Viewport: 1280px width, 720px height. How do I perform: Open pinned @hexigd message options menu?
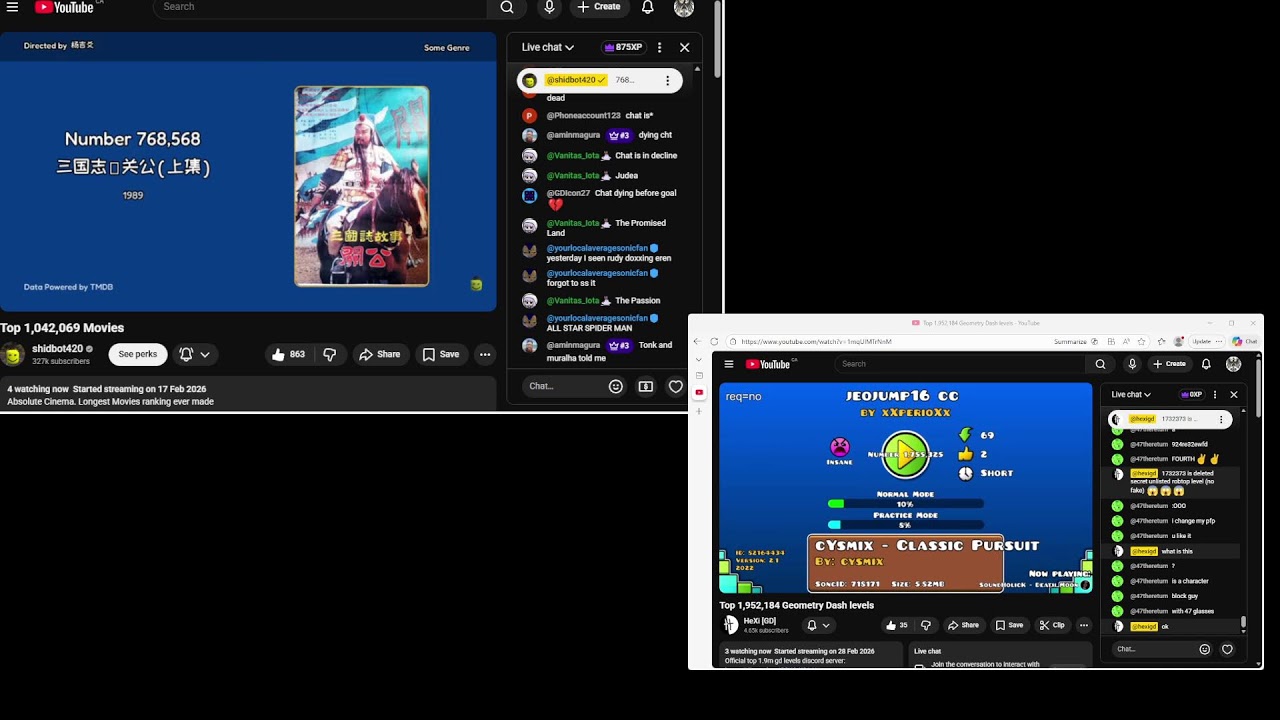[x=1221, y=420]
